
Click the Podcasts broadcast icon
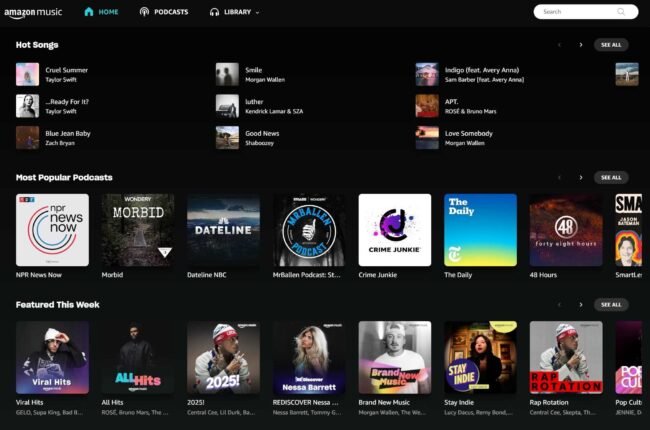click(144, 12)
